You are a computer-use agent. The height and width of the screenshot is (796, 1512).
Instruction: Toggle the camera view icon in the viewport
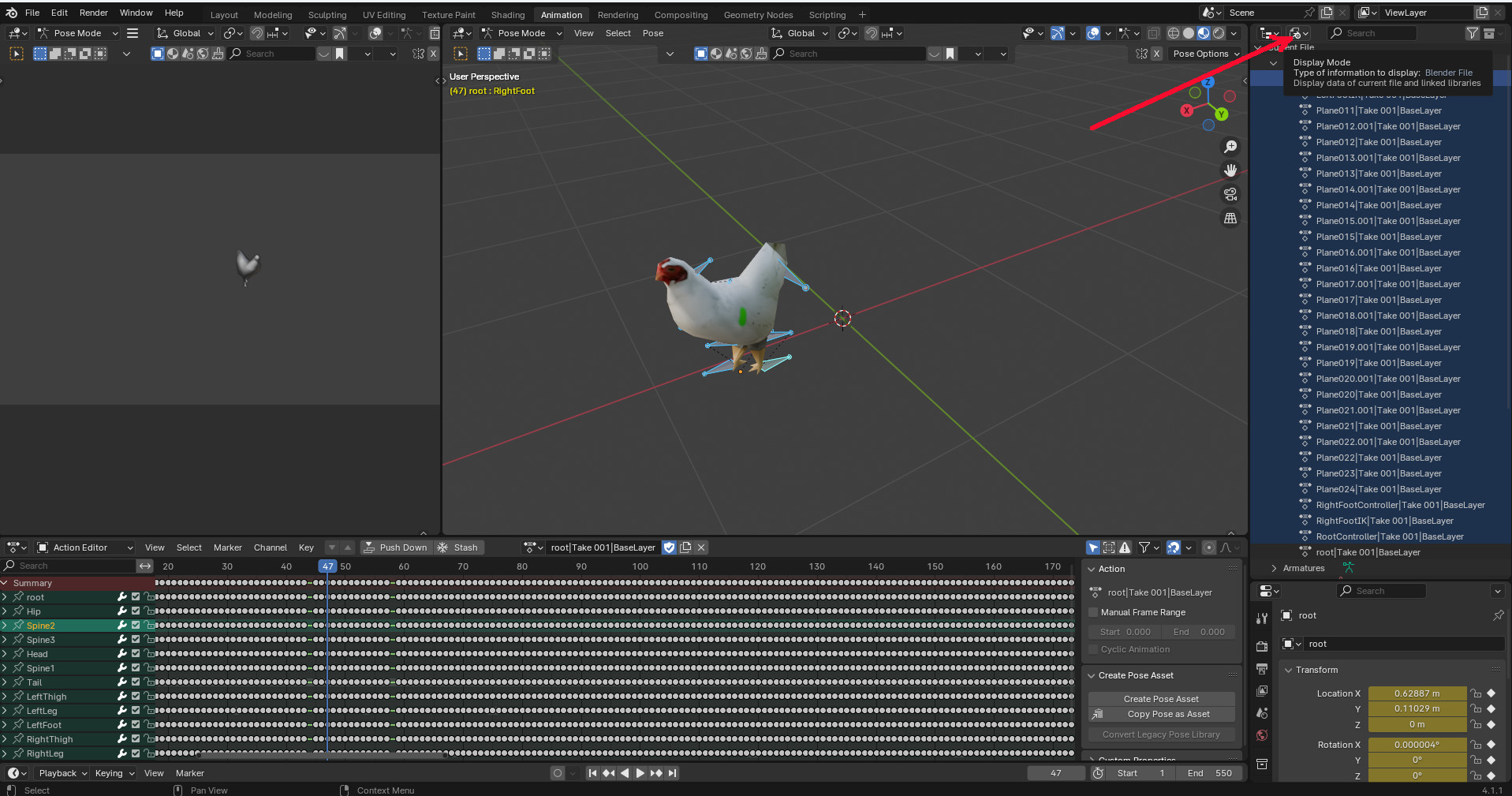click(x=1230, y=194)
